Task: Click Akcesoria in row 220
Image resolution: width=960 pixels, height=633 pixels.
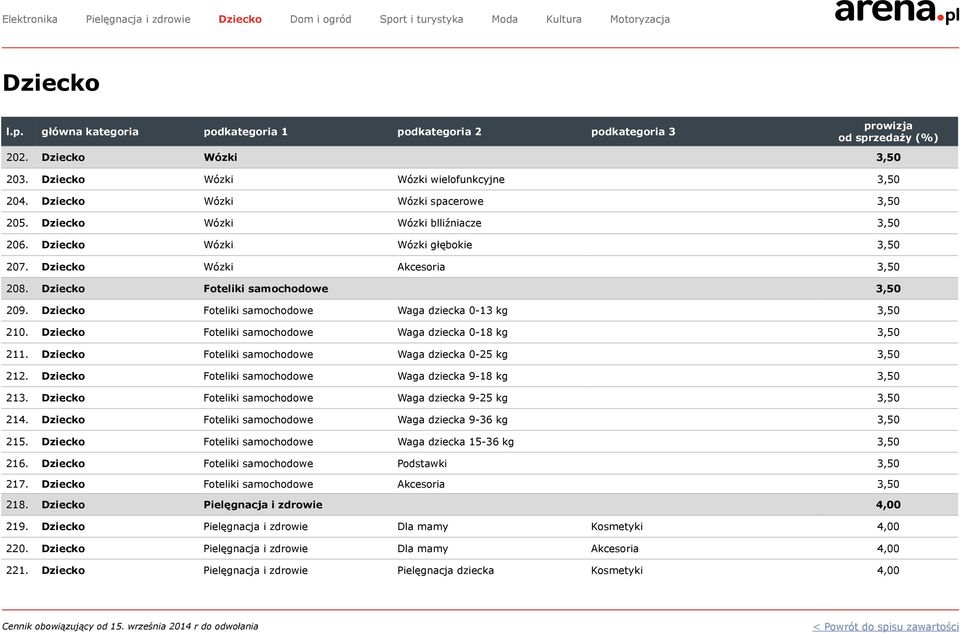Action: (615, 549)
